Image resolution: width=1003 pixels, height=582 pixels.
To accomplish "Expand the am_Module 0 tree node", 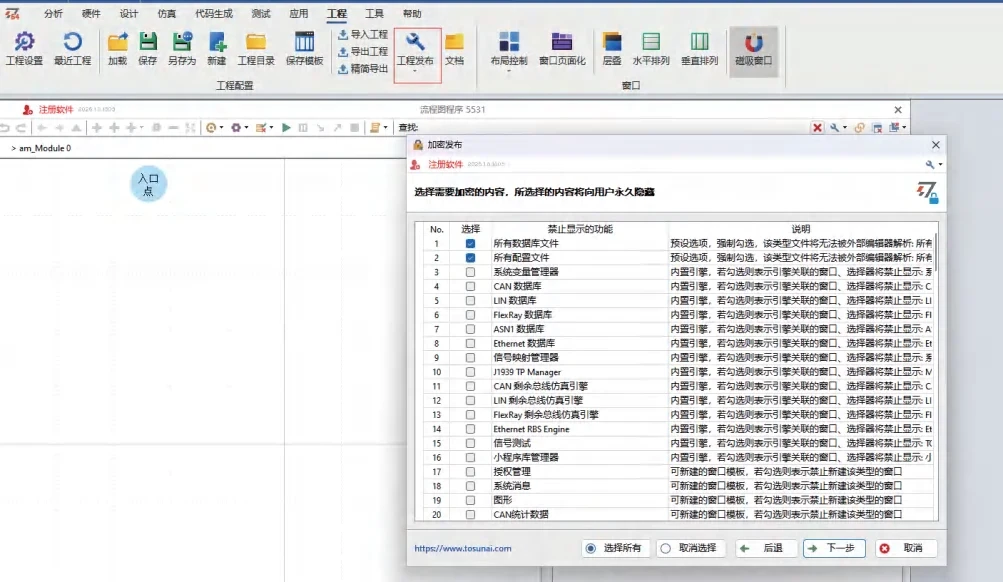I will 13,148.
